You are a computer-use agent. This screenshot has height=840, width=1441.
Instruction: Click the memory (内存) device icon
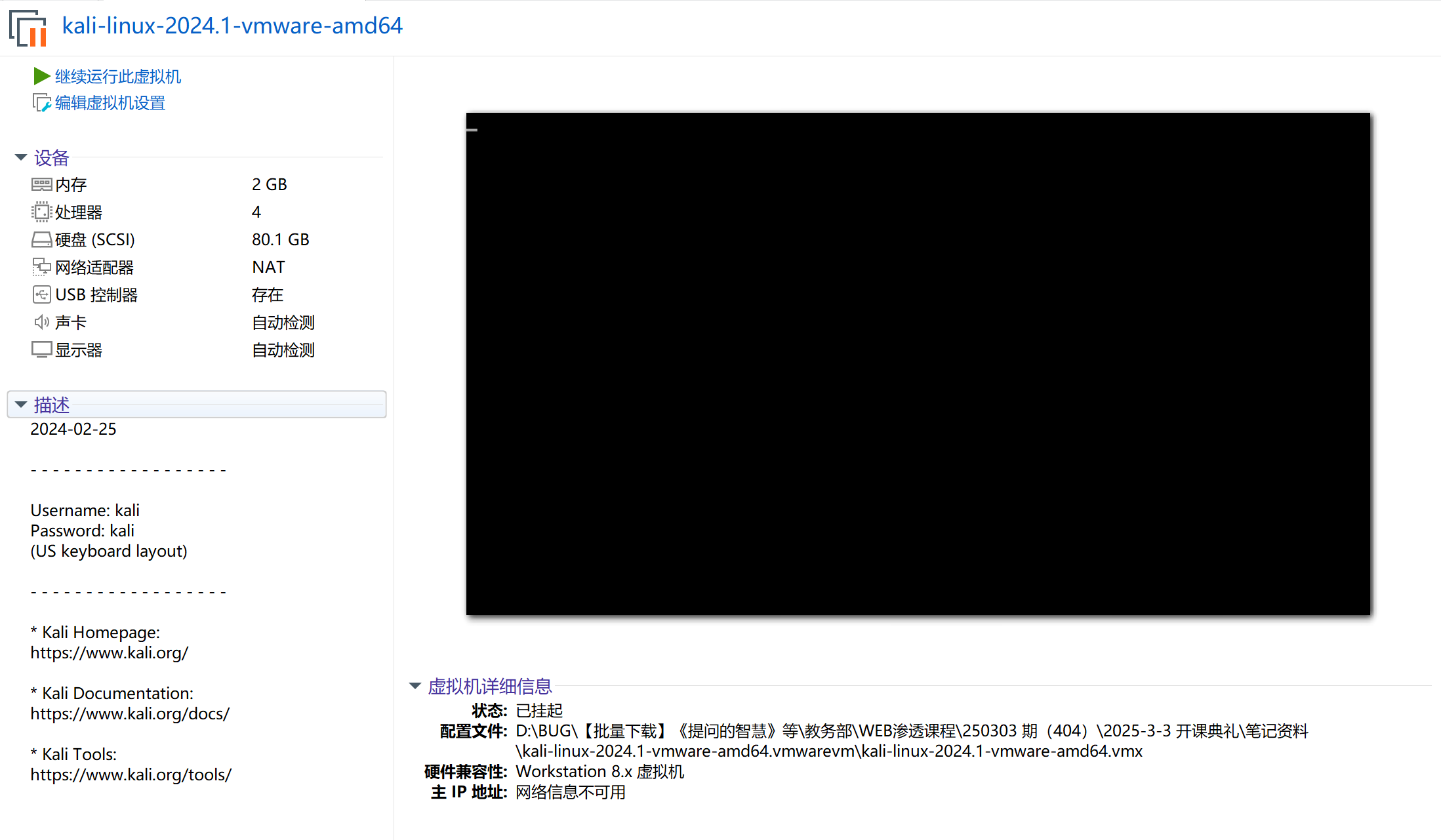41,184
